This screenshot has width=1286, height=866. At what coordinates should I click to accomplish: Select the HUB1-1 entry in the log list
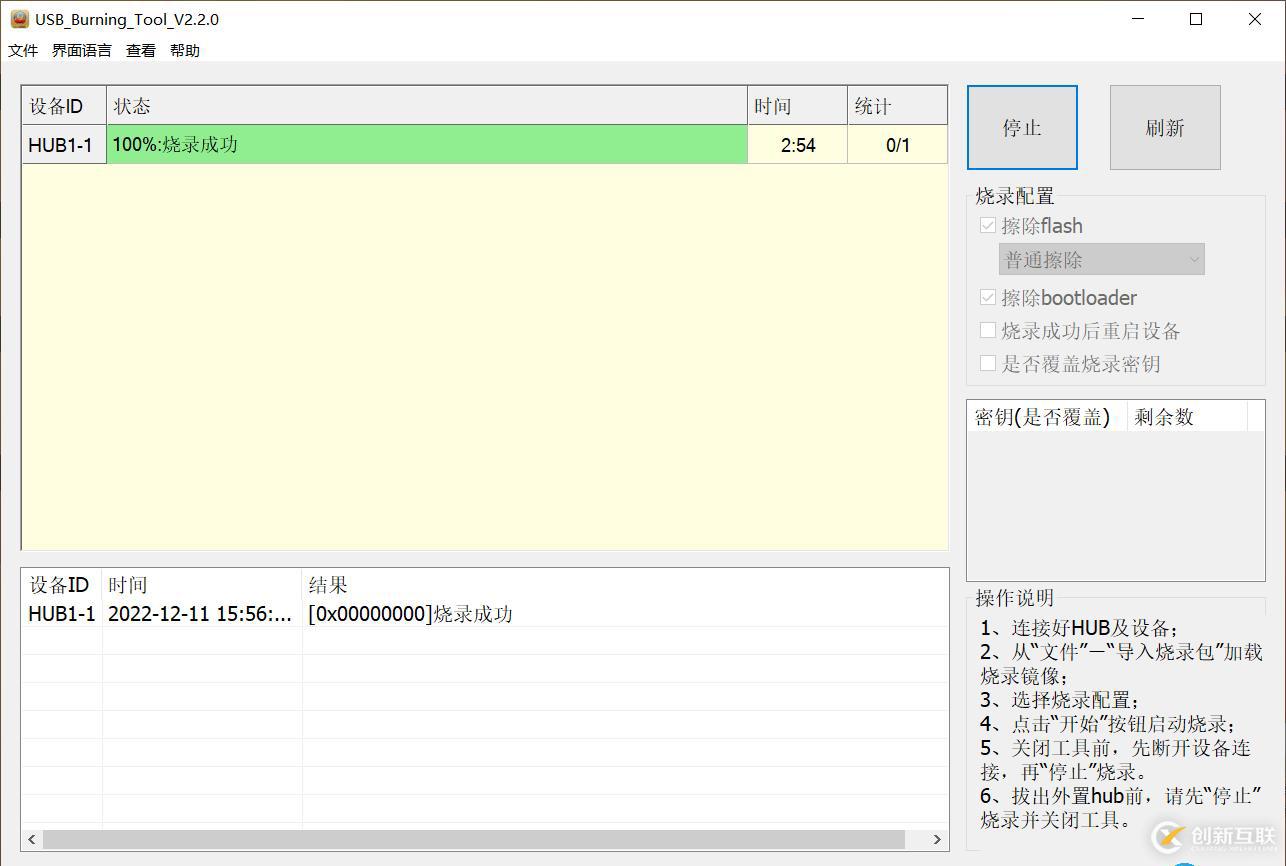tap(62, 614)
